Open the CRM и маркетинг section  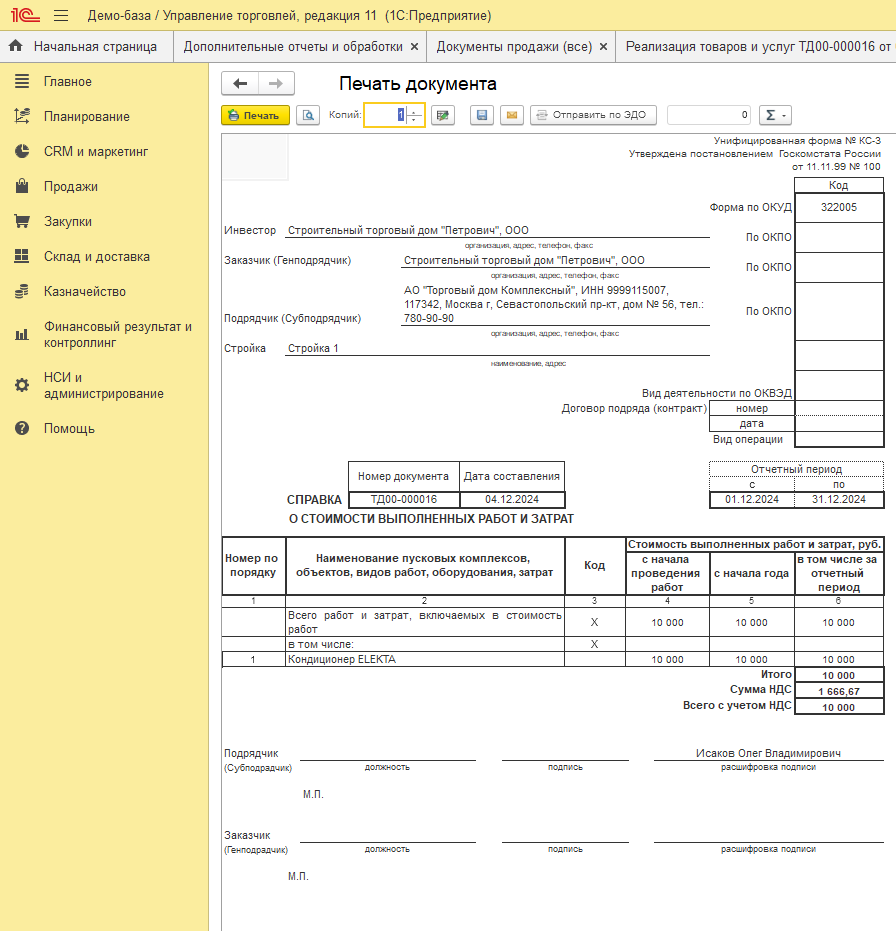pyautogui.click(x=96, y=151)
